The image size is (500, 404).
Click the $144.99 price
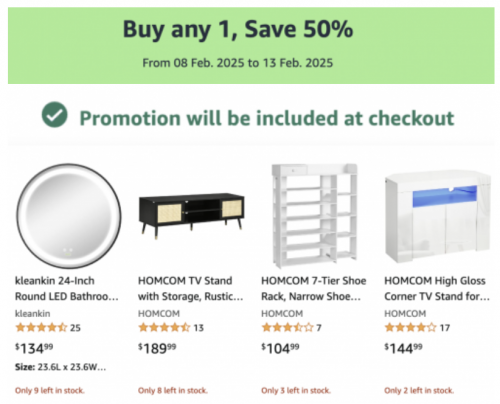click(x=403, y=348)
